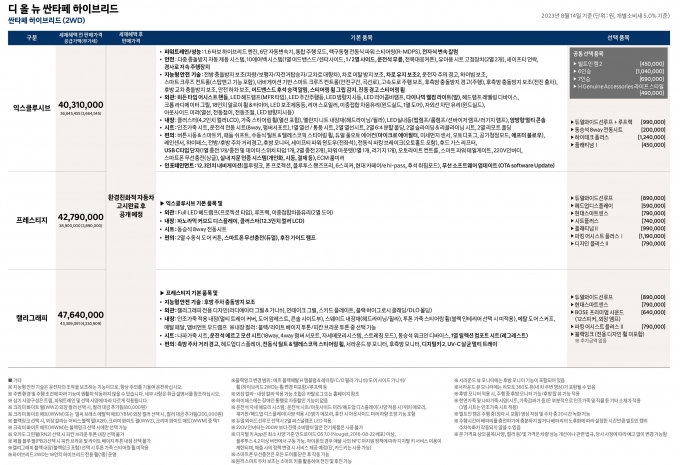Screen dimensions: 680x465
Task: Click the '파워트레인/성능' label
Action: pos(183,52)
